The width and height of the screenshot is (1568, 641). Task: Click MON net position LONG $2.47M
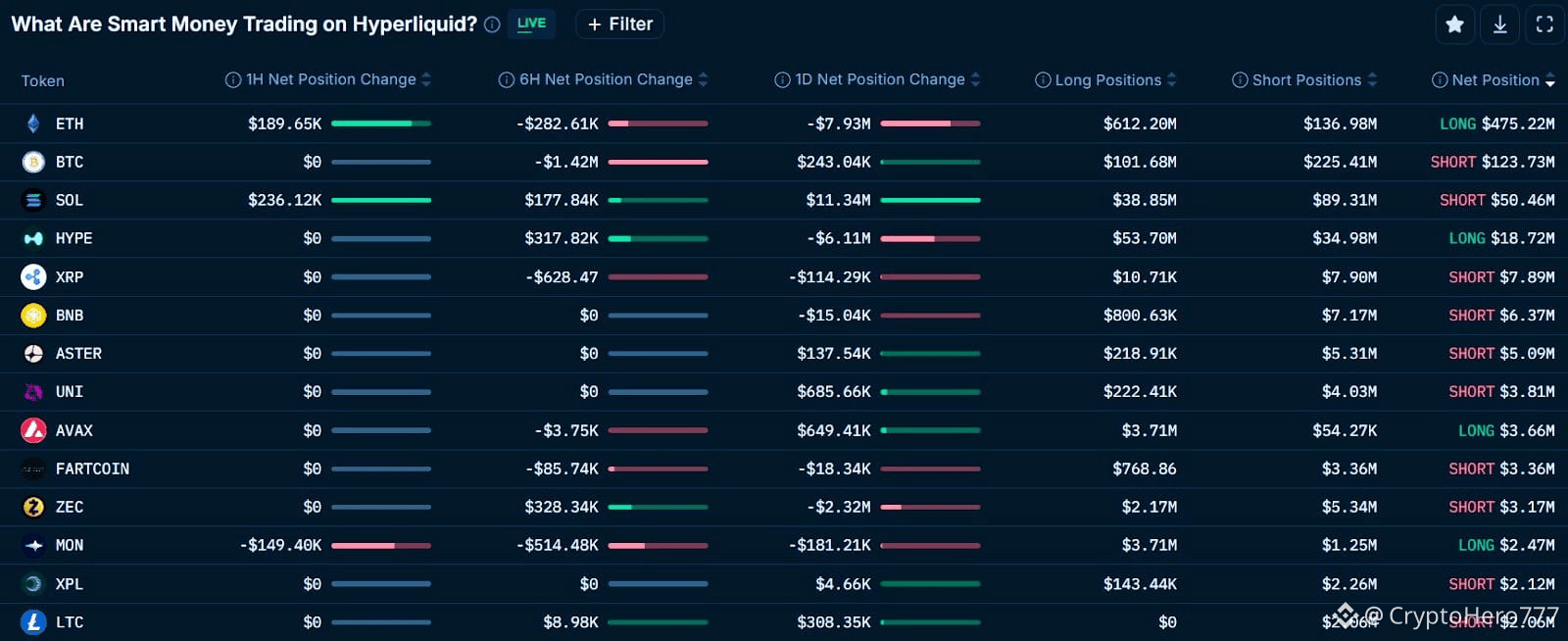pos(1506,546)
